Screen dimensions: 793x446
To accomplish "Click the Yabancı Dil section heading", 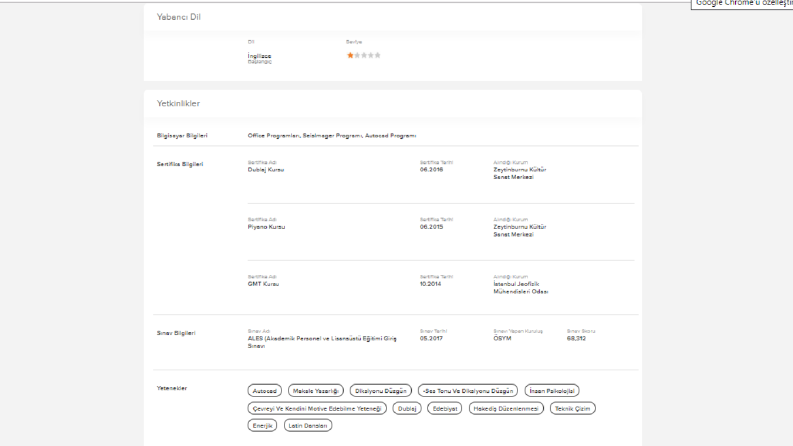I will (179, 17).
